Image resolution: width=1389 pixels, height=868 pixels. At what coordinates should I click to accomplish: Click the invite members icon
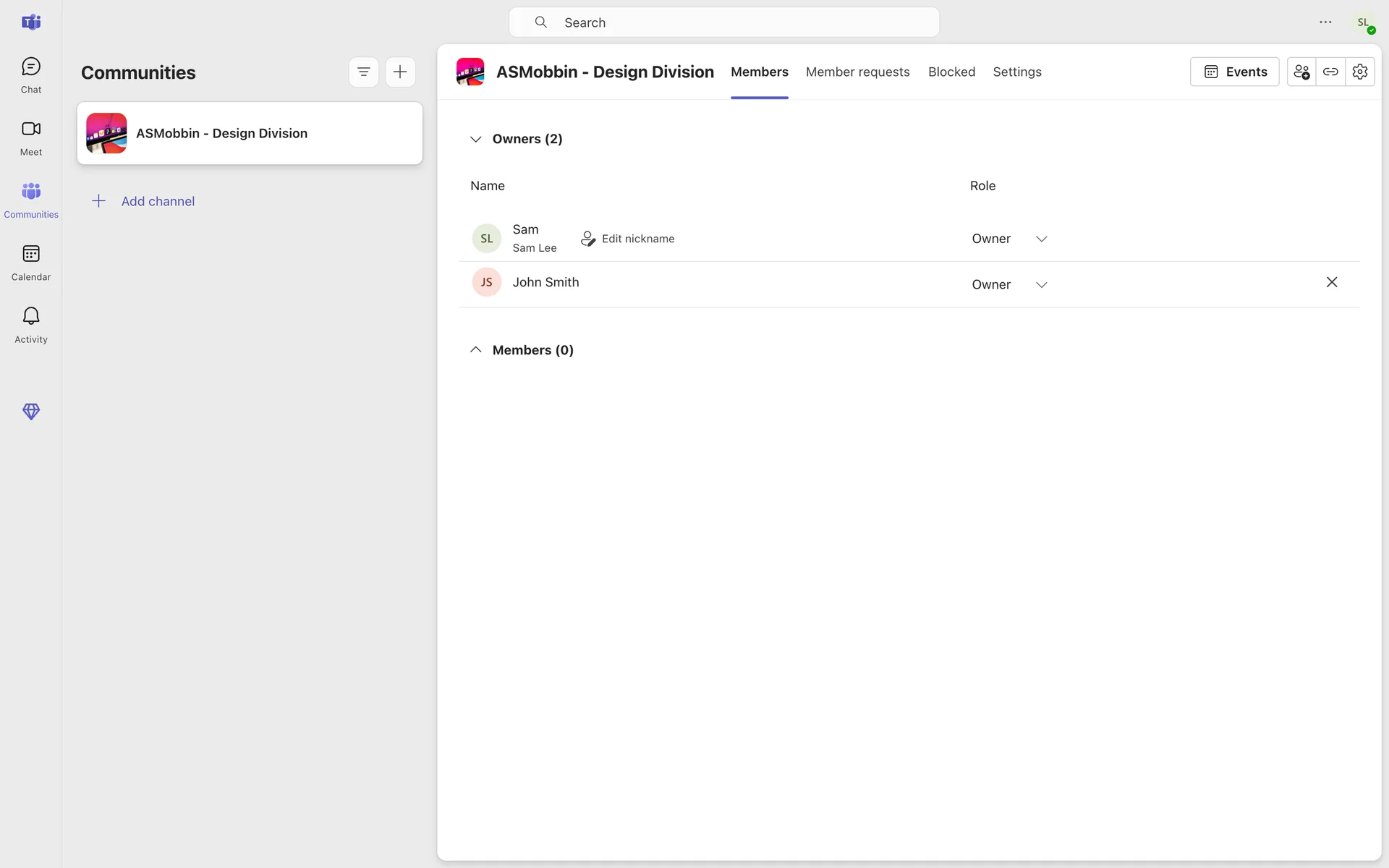(x=1301, y=72)
